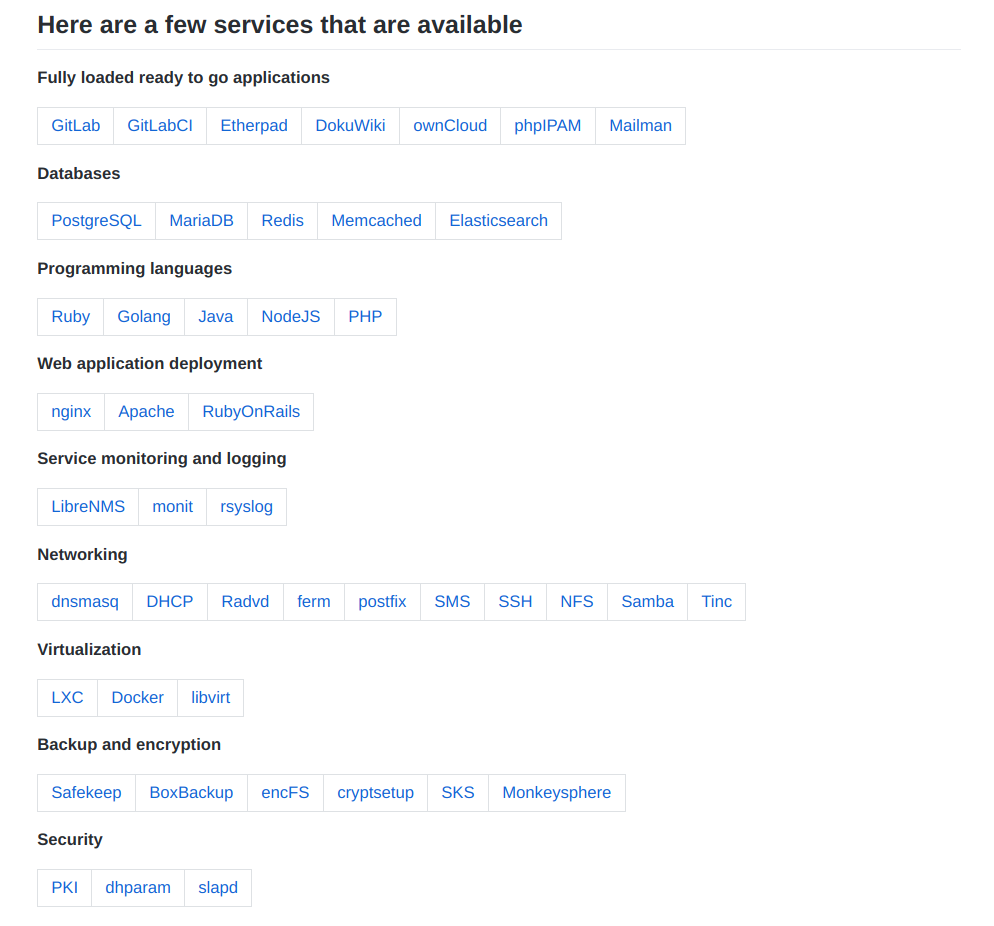Open the encFS link
The height and width of the screenshot is (926, 994).
(285, 792)
